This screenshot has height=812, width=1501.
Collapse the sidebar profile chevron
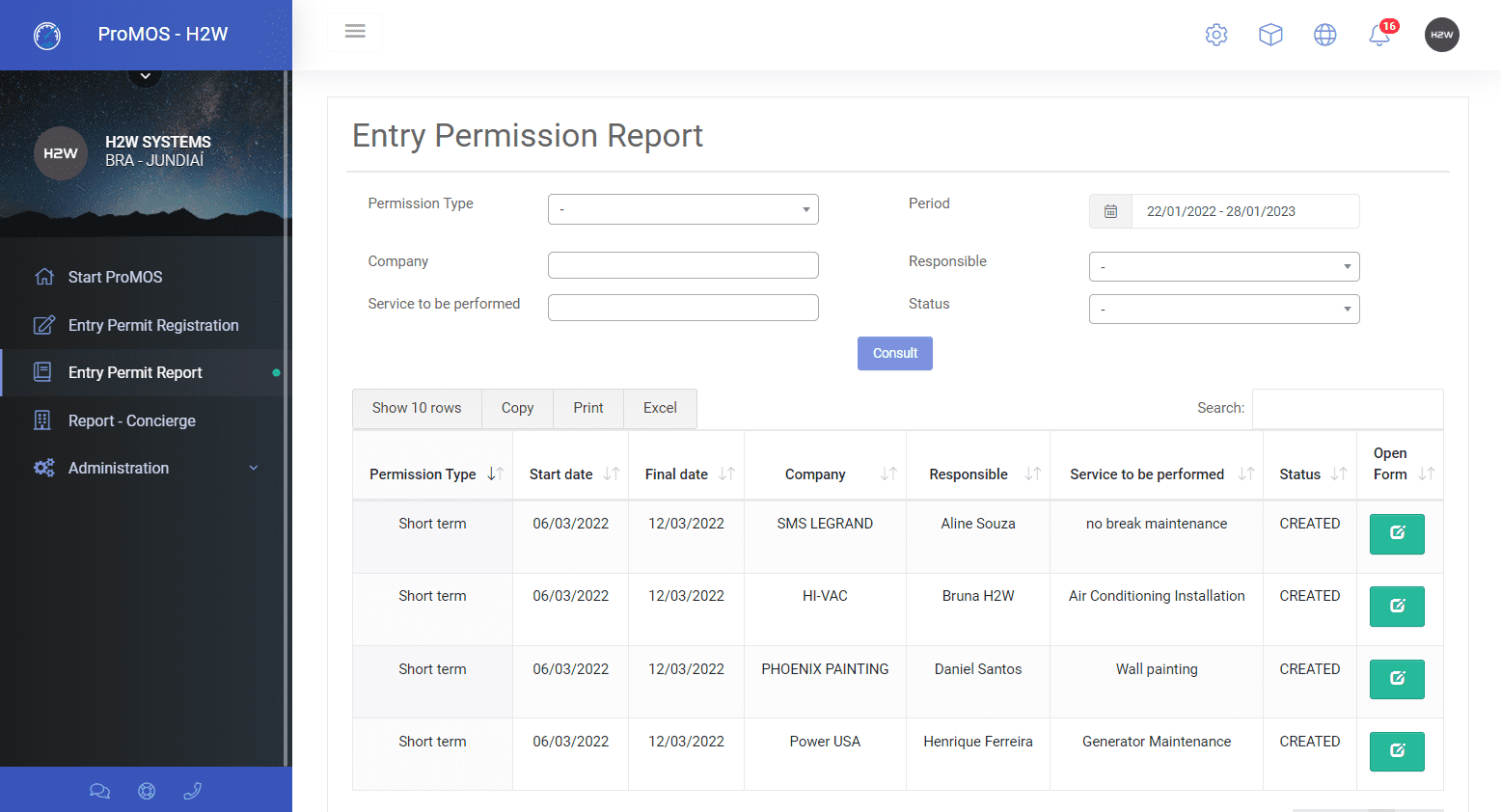click(x=146, y=76)
